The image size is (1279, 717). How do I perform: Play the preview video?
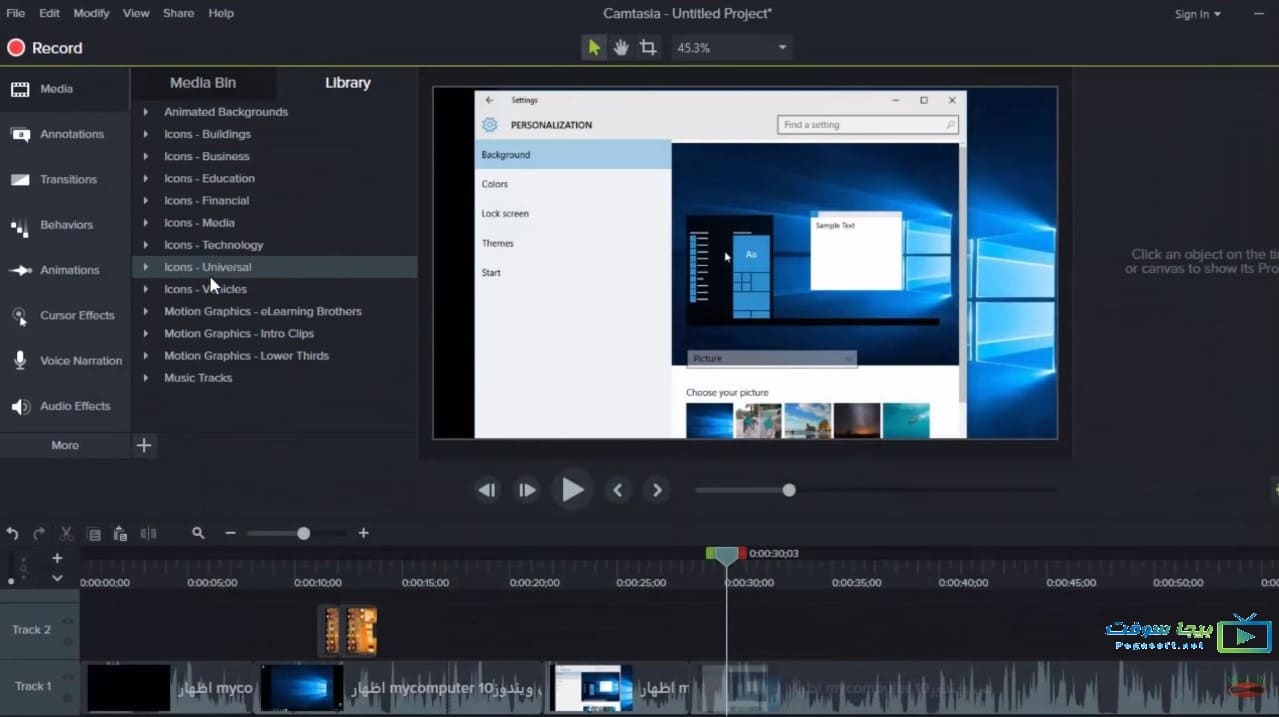[x=572, y=490]
